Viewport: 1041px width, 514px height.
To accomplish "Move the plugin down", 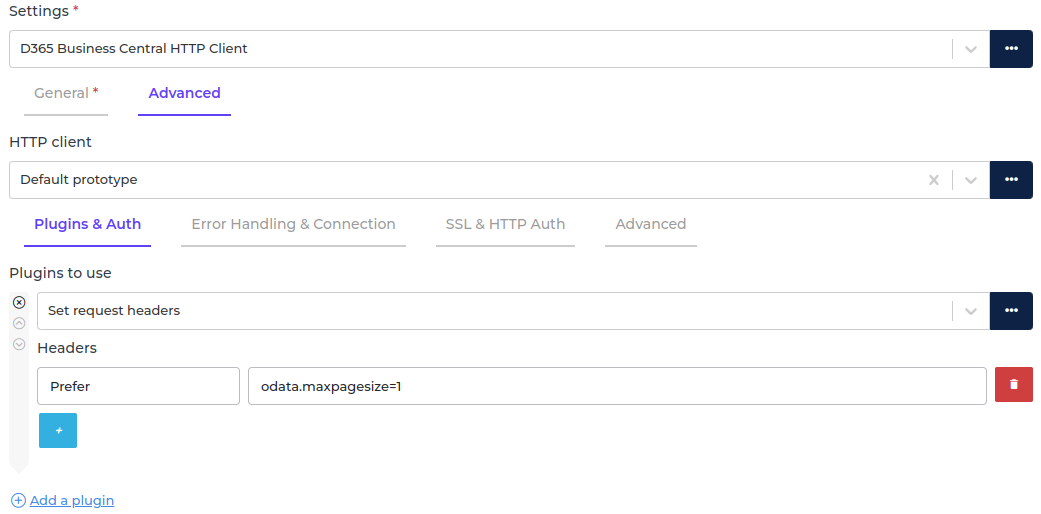I will [19, 344].
